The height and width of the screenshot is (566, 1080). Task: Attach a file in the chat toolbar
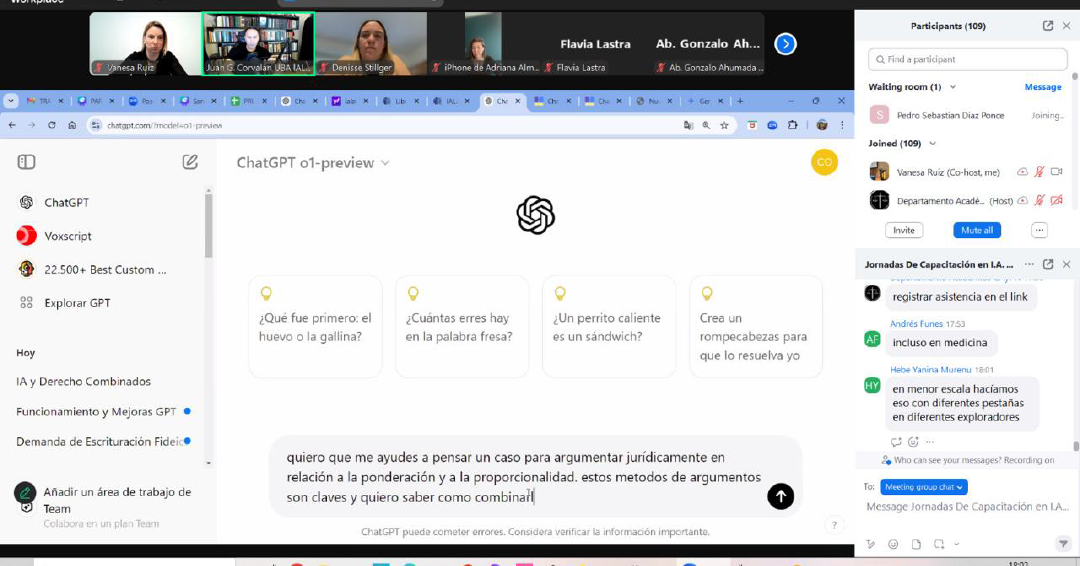[916, 544]
